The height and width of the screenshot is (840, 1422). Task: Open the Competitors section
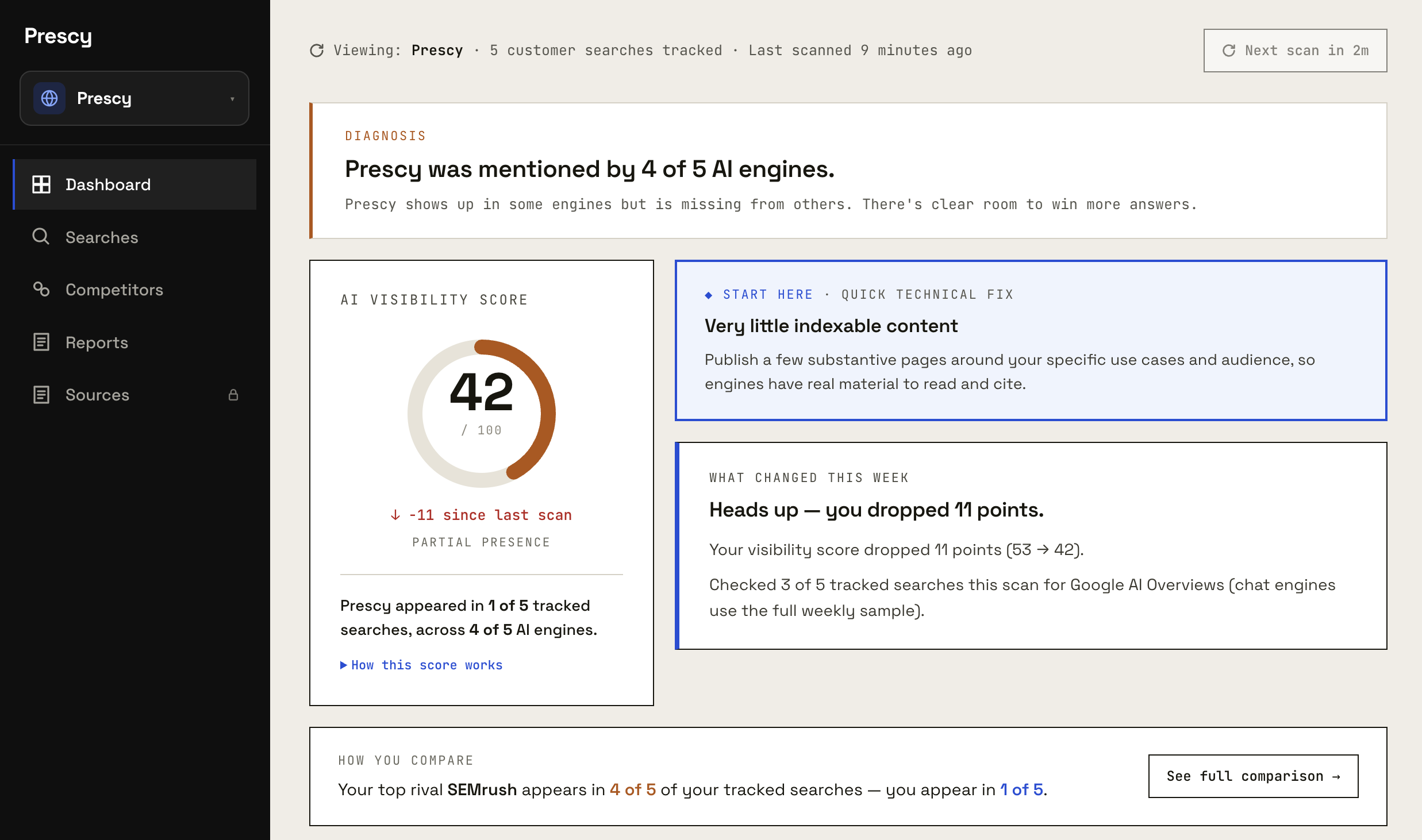[134, 290]
